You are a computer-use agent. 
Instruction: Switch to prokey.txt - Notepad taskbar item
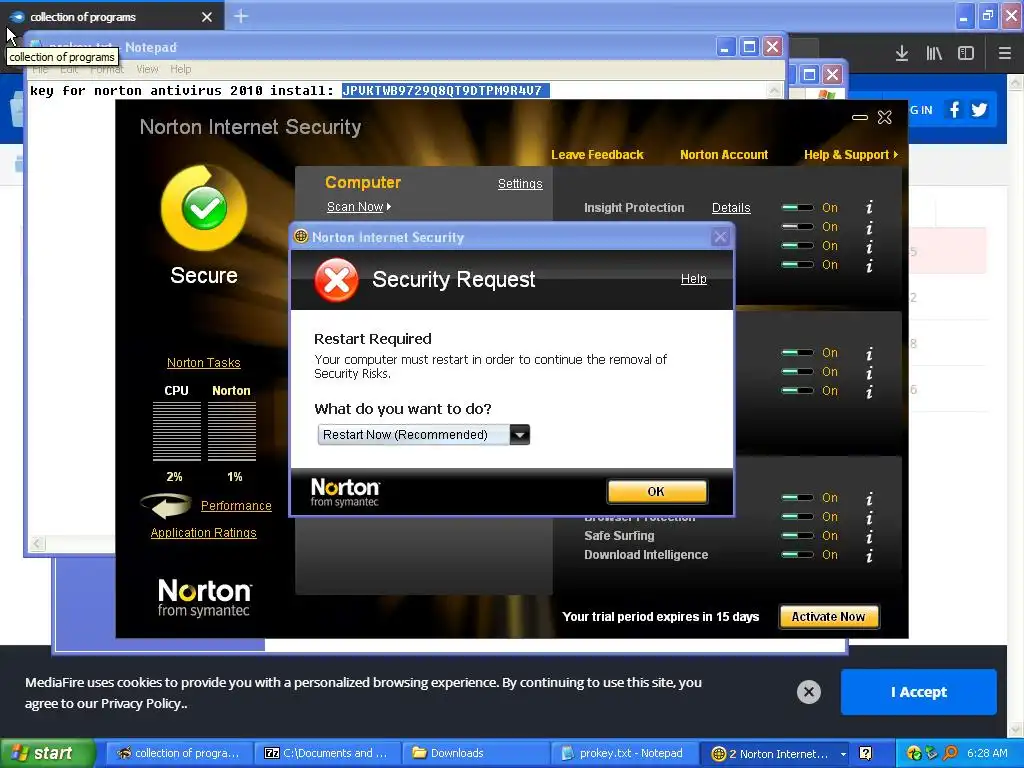click(x=624, y=754)
